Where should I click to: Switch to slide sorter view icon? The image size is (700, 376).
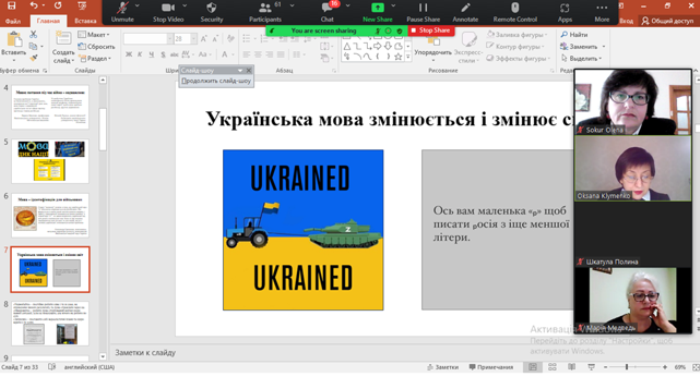pos(552,367)
